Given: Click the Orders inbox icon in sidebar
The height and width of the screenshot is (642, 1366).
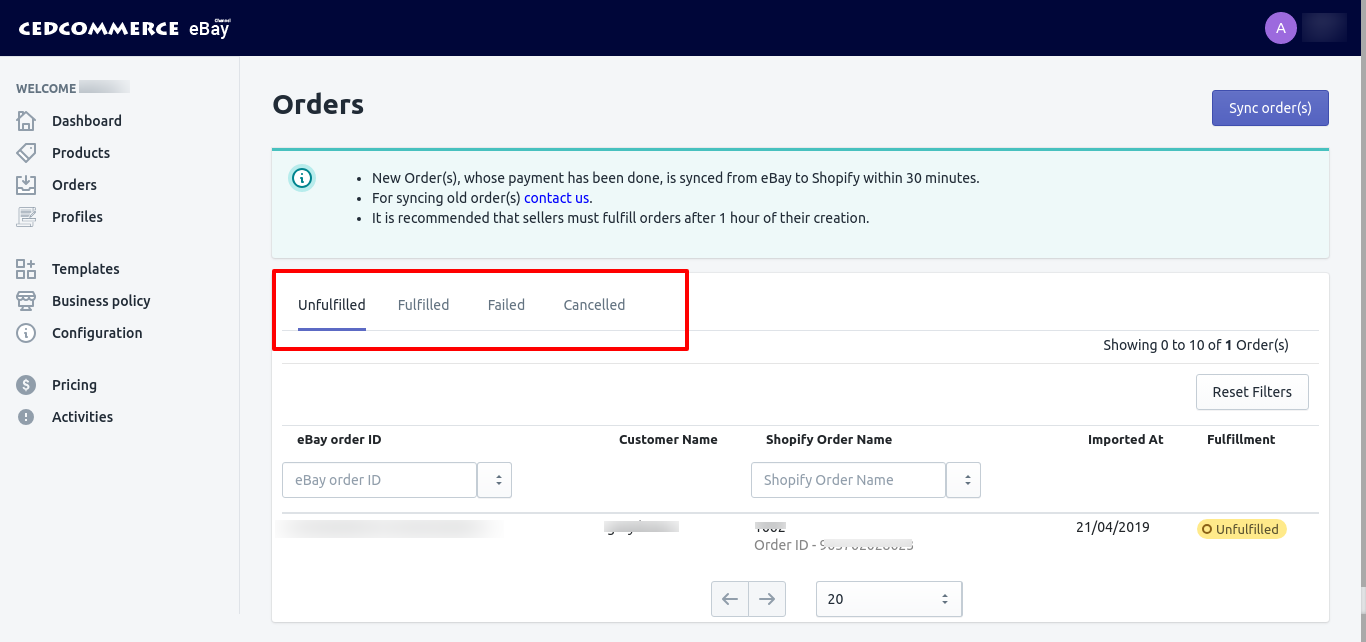Looking at the screenshot, I should point(26,185).
